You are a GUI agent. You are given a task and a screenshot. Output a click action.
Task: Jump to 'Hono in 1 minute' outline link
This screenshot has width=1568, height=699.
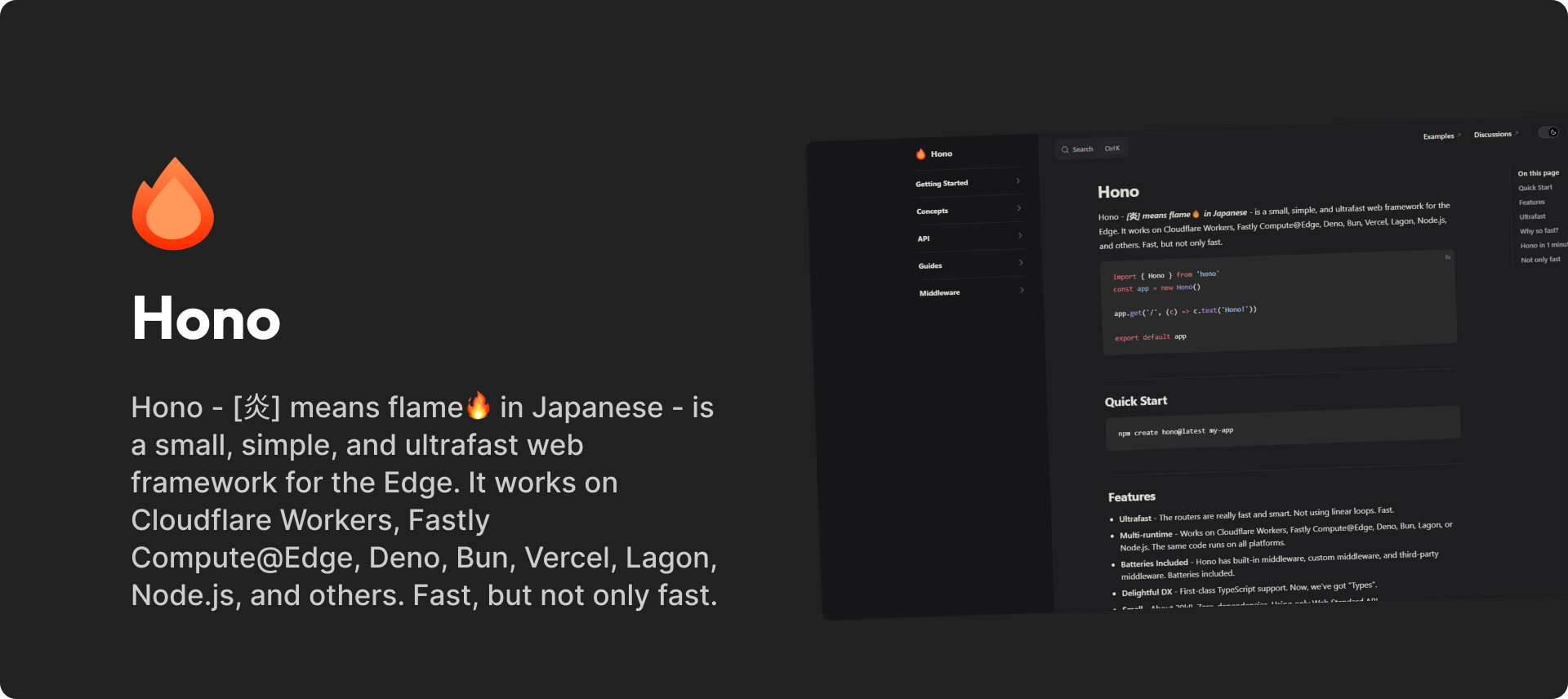click(x=1543, y=245)
